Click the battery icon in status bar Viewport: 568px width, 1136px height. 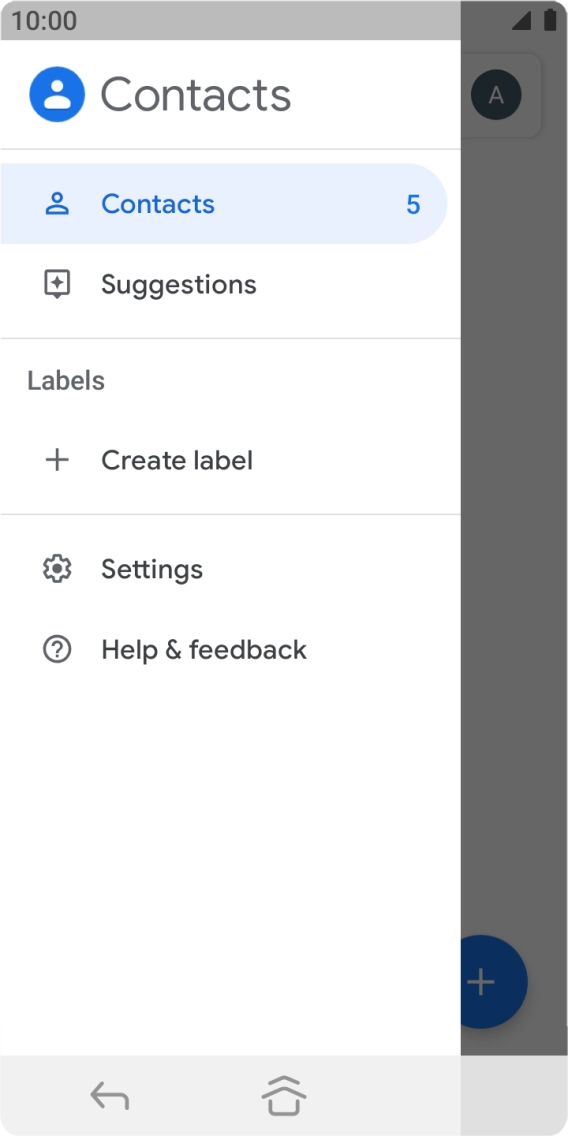[550, 20]
